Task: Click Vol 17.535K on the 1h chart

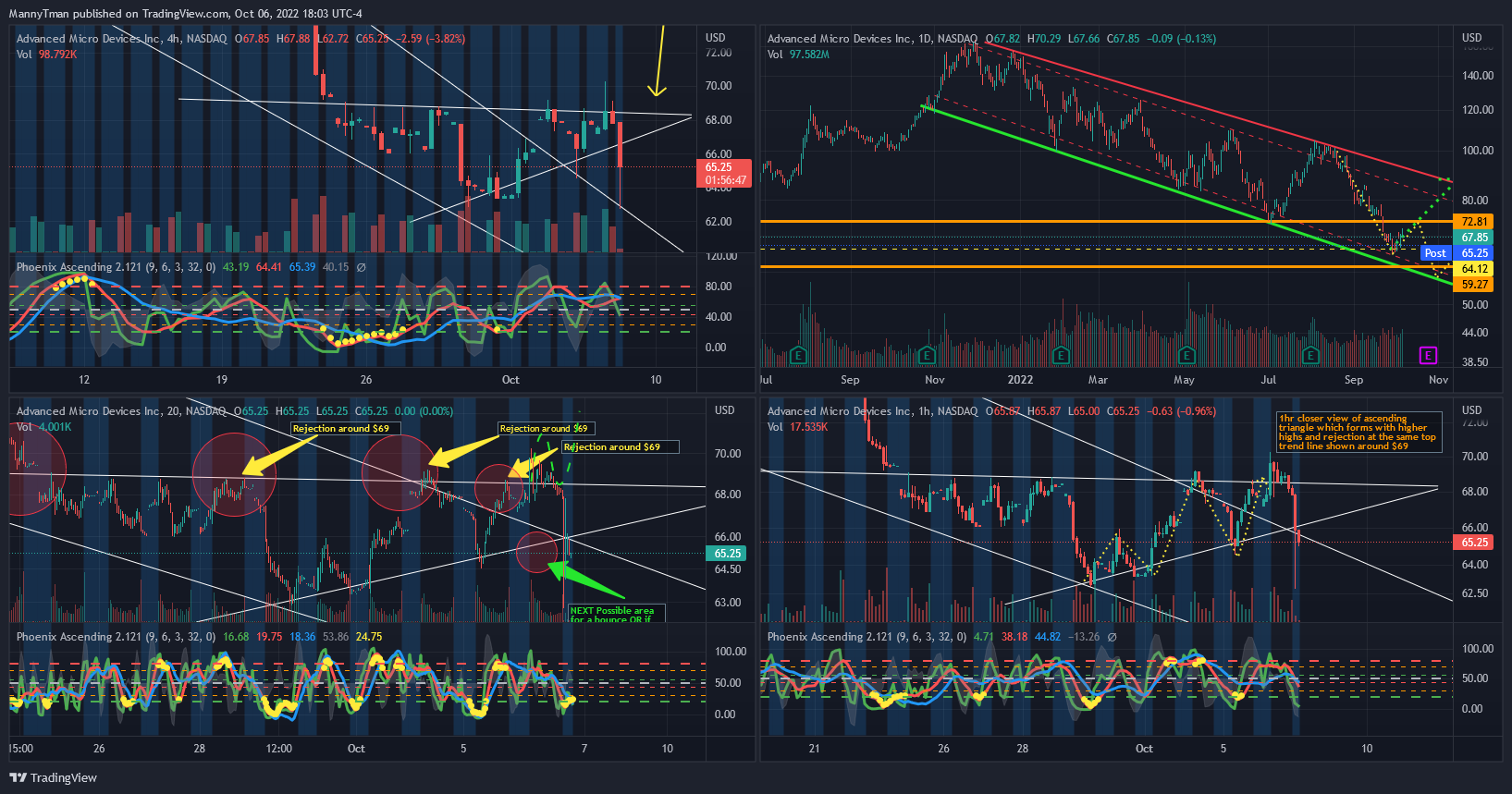Action: click(797, 427)
